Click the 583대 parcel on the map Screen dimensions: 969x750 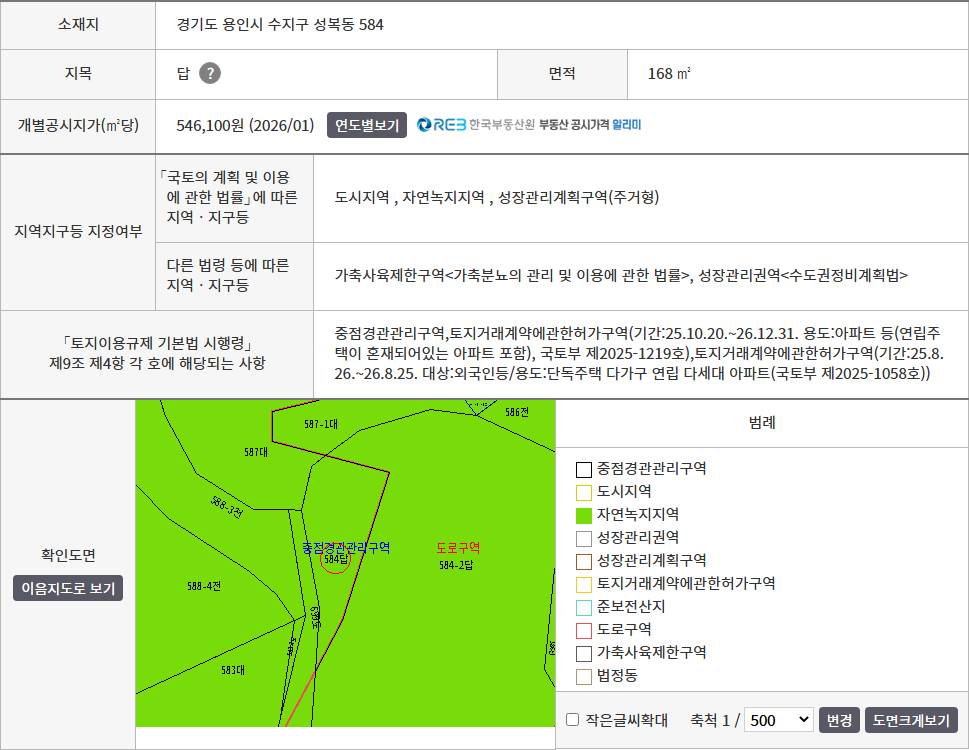(x=233, y=670)
